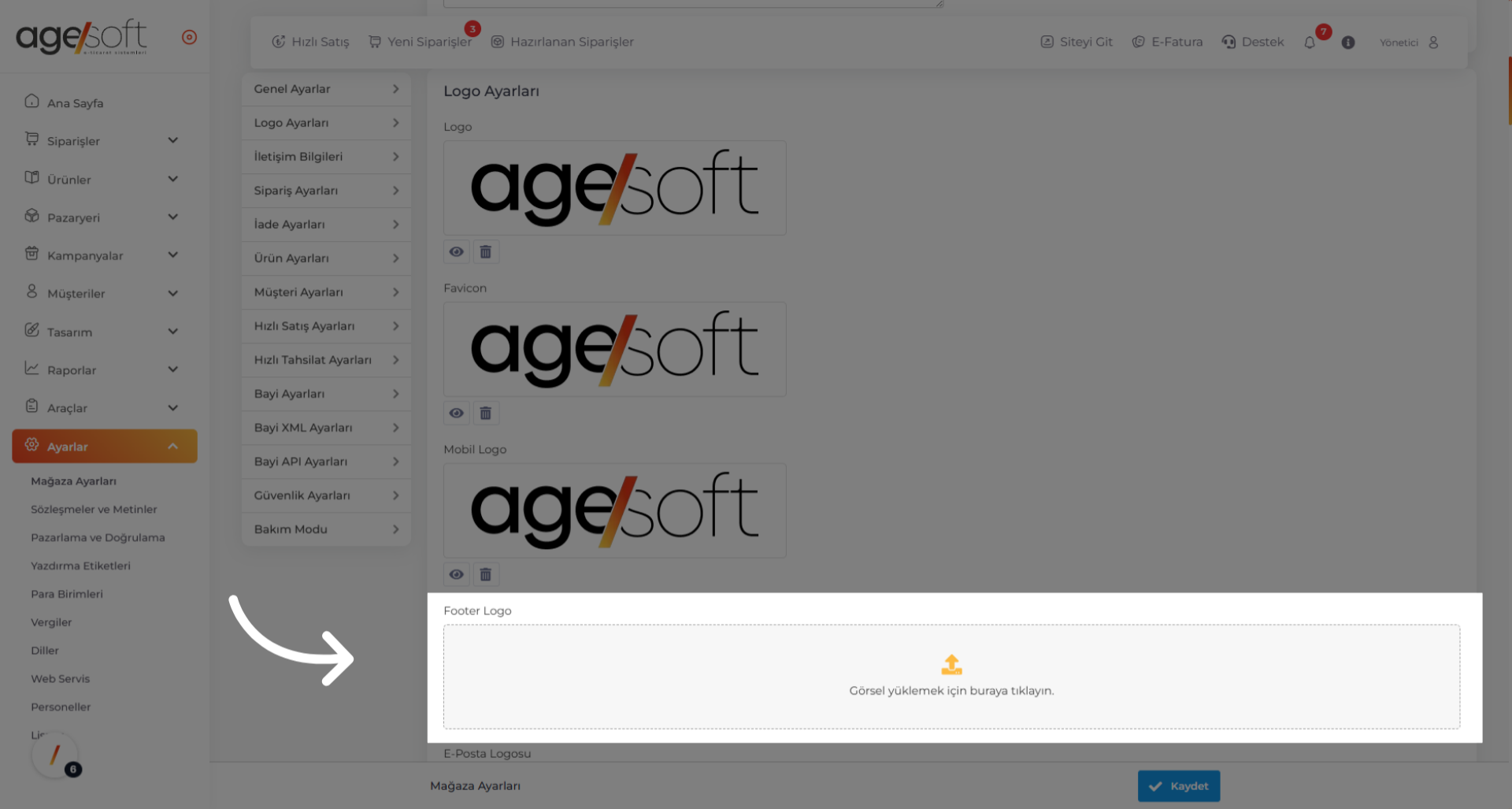This screenshot has height=809, width=1512.
Task: Click the Tasarım pencil icon in sidebar
Action: coord(31,330)
